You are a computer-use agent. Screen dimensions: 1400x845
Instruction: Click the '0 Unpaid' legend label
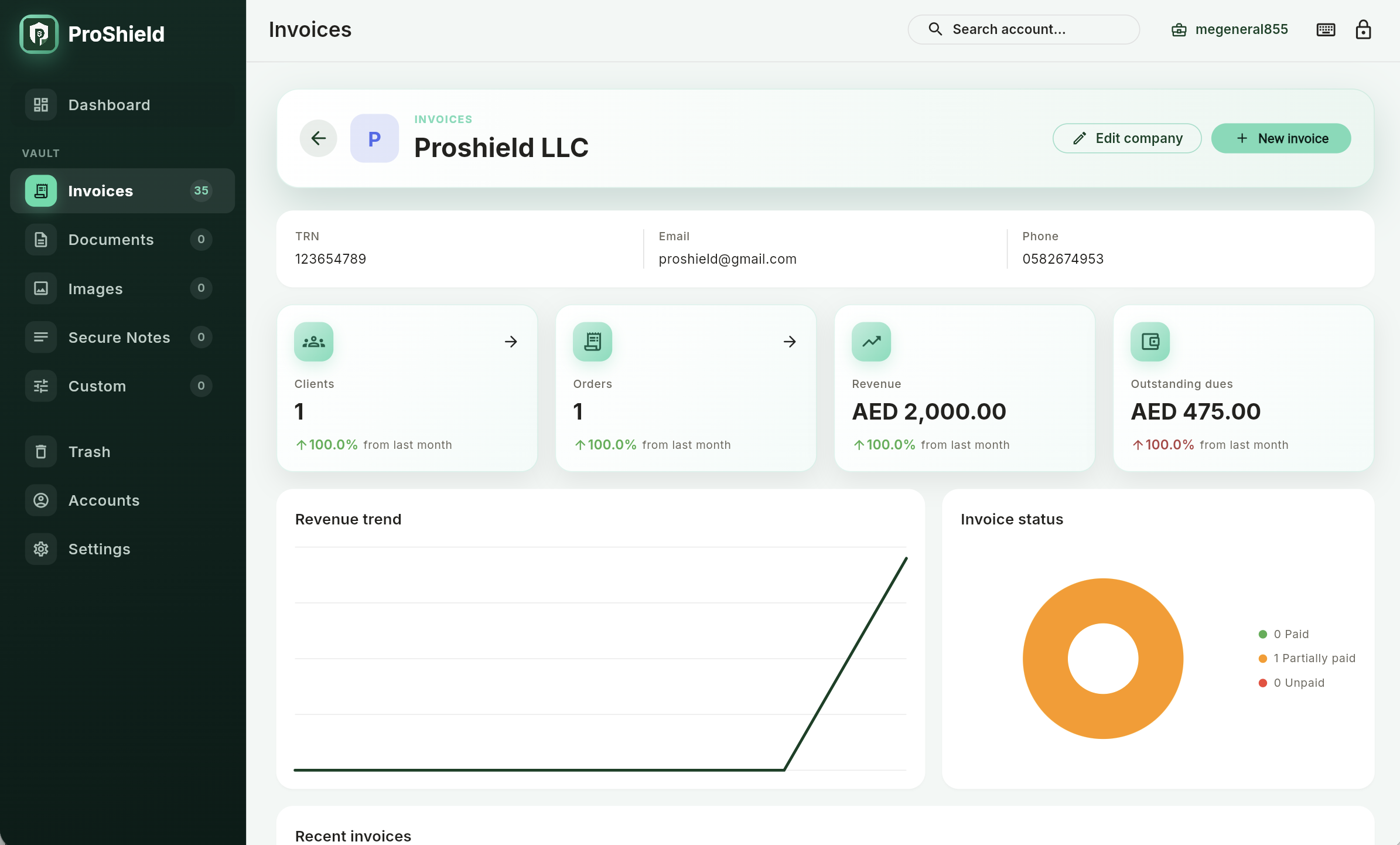click(x=1299, y=683)
